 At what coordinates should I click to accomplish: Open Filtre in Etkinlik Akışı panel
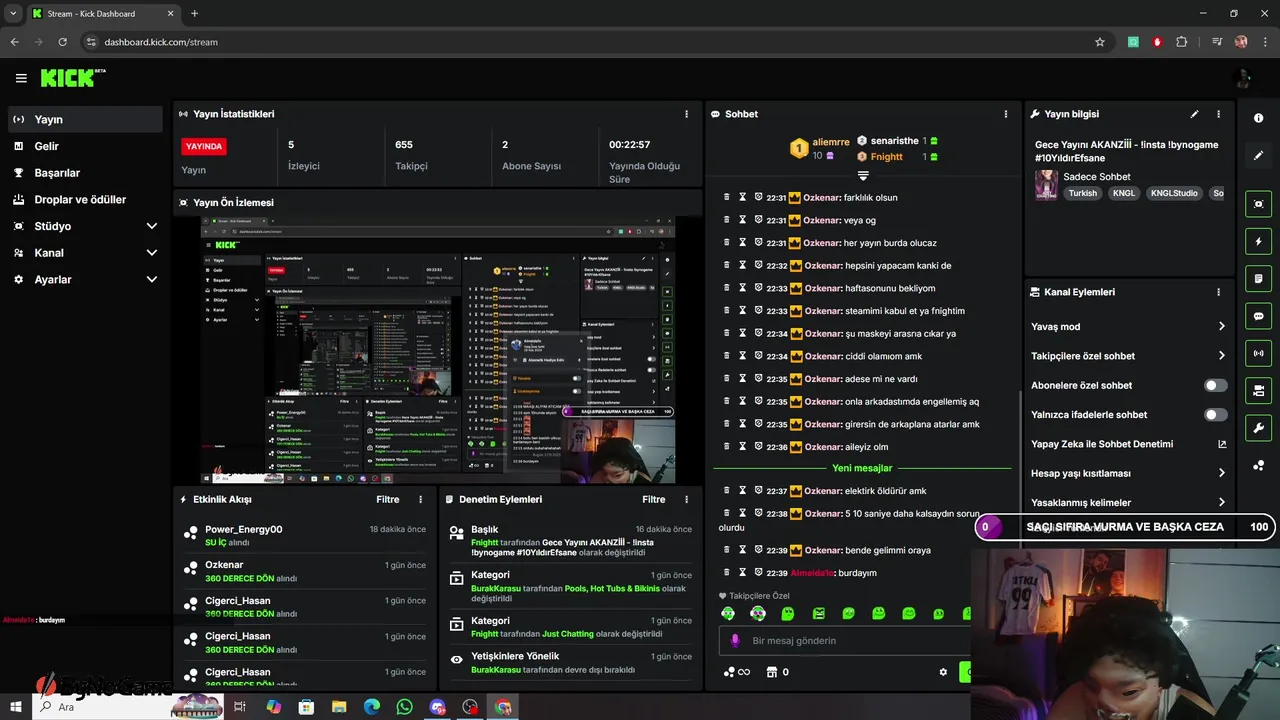388,499
